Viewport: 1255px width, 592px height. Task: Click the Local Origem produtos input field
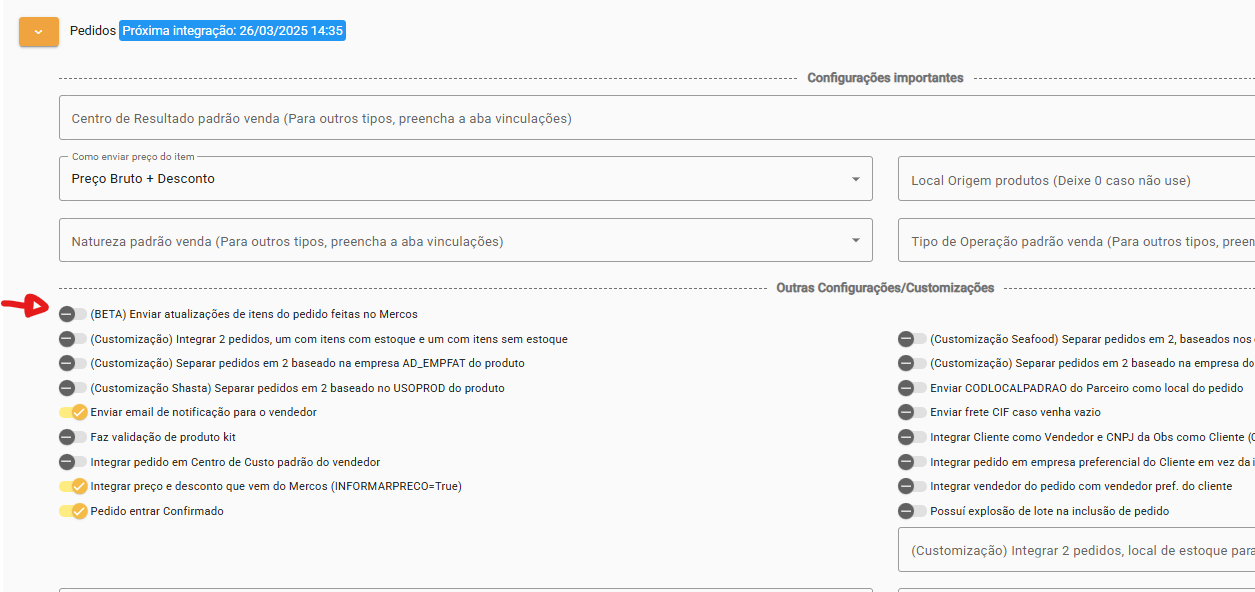[1075, 180]
